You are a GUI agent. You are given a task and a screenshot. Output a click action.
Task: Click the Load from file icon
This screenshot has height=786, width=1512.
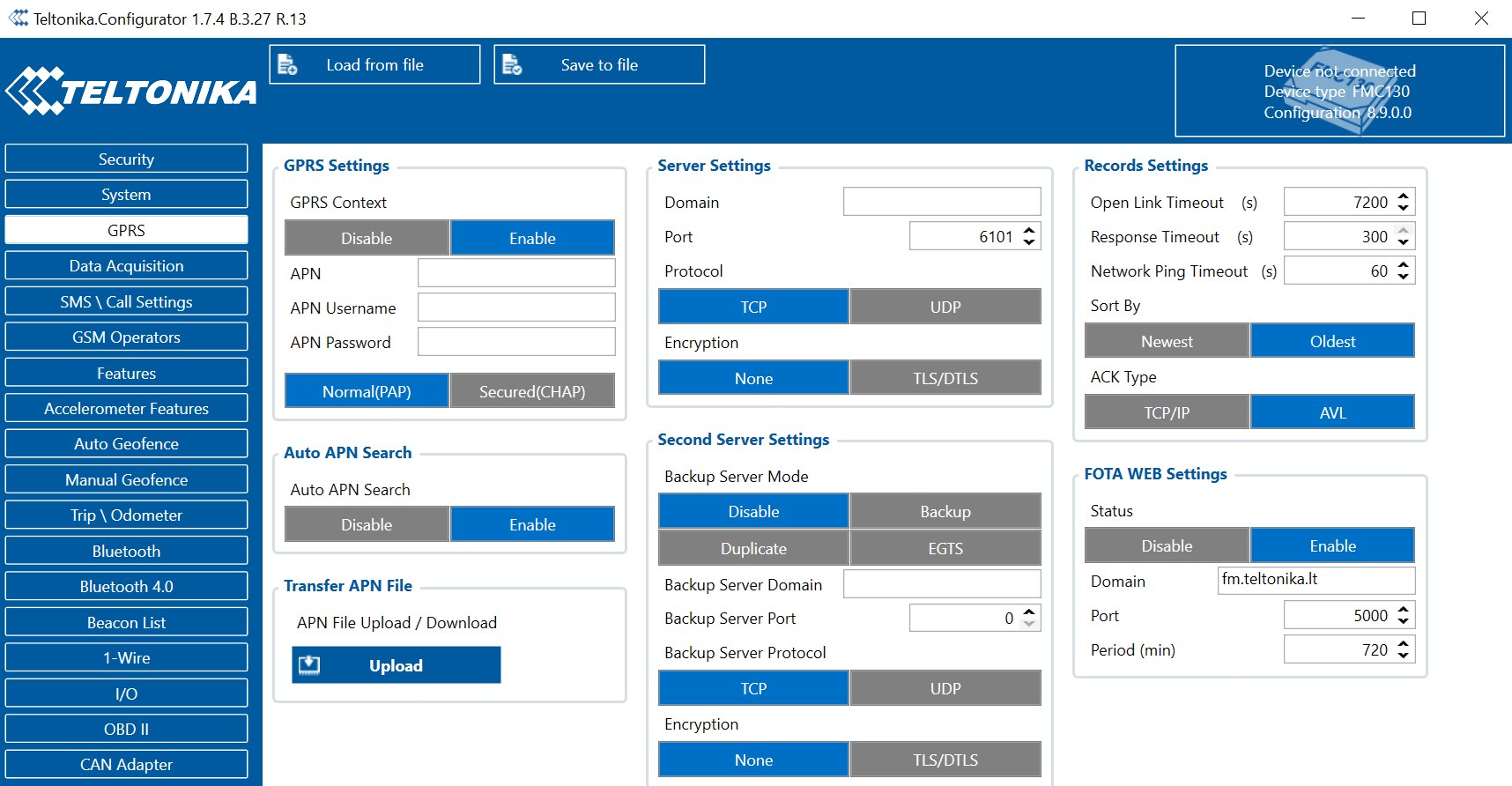tap(287, 64)
